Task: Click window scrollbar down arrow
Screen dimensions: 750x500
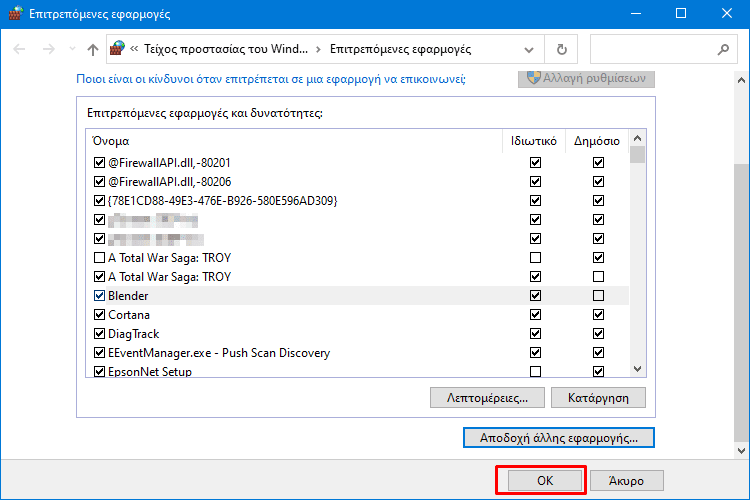Action: [x=741, y=450]
